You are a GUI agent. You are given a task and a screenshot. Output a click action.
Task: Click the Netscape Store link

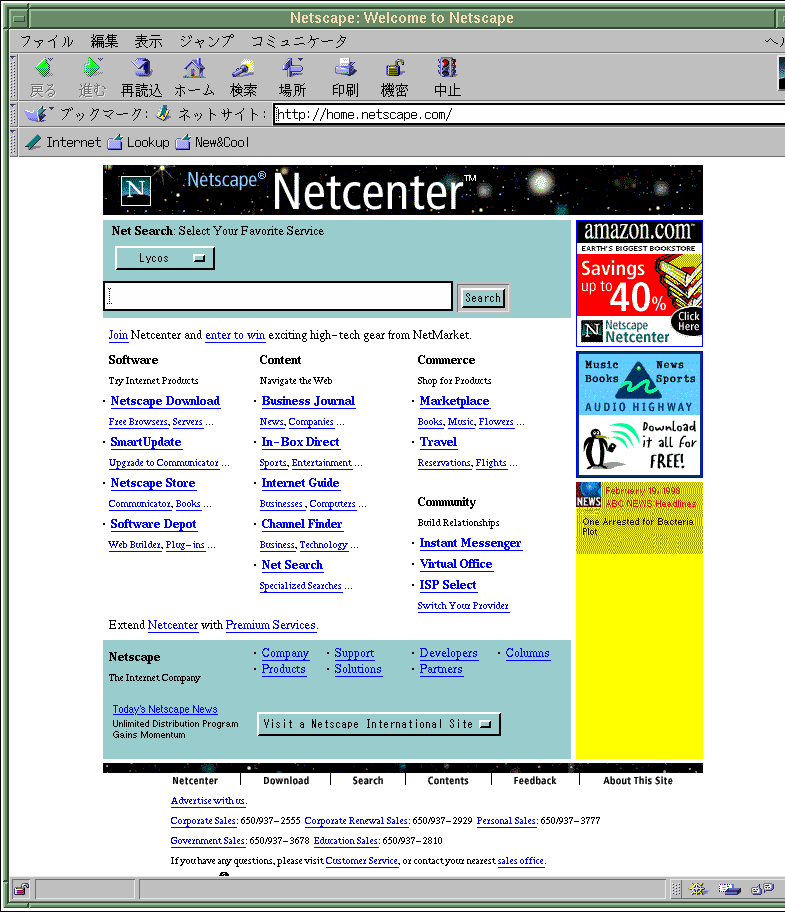pyautogui.click(x=153, y=483)
